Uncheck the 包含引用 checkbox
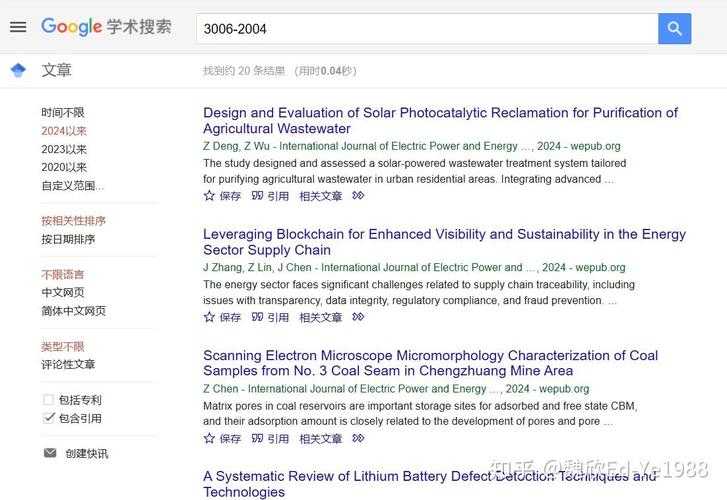This screenshot has height=500, width=727. tap(48, 418)
